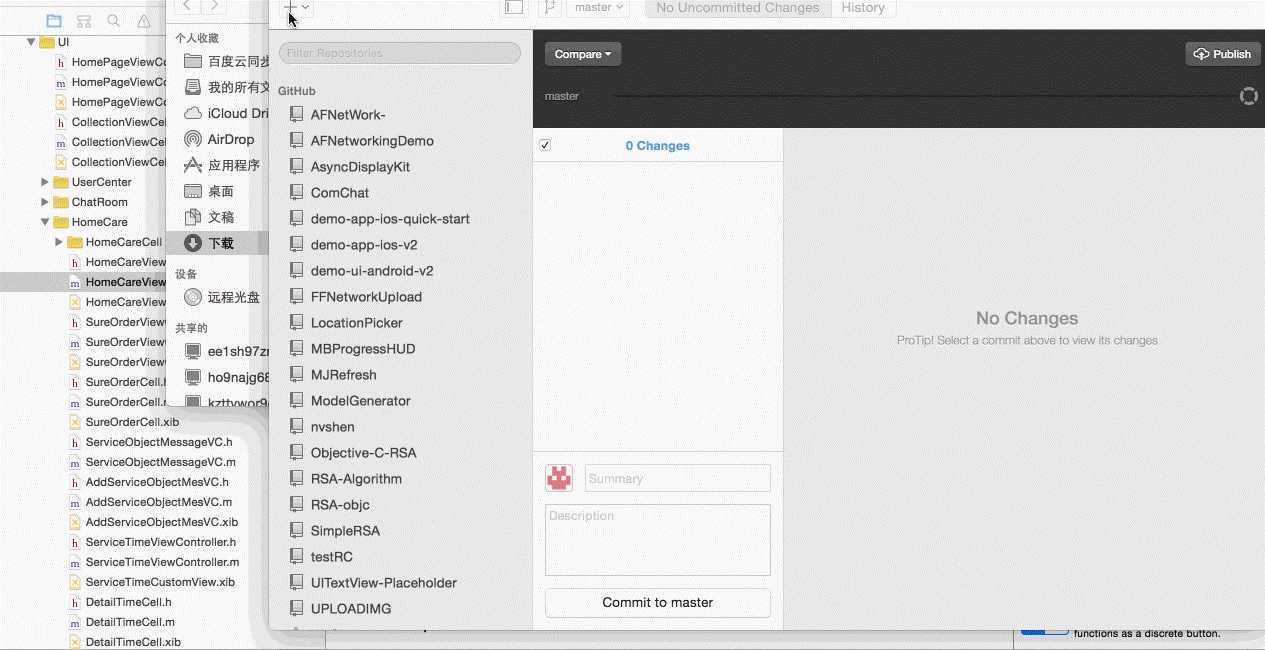Toggle the select all changes checkbox
This screenshot has width=1265, height=650.
545,145
